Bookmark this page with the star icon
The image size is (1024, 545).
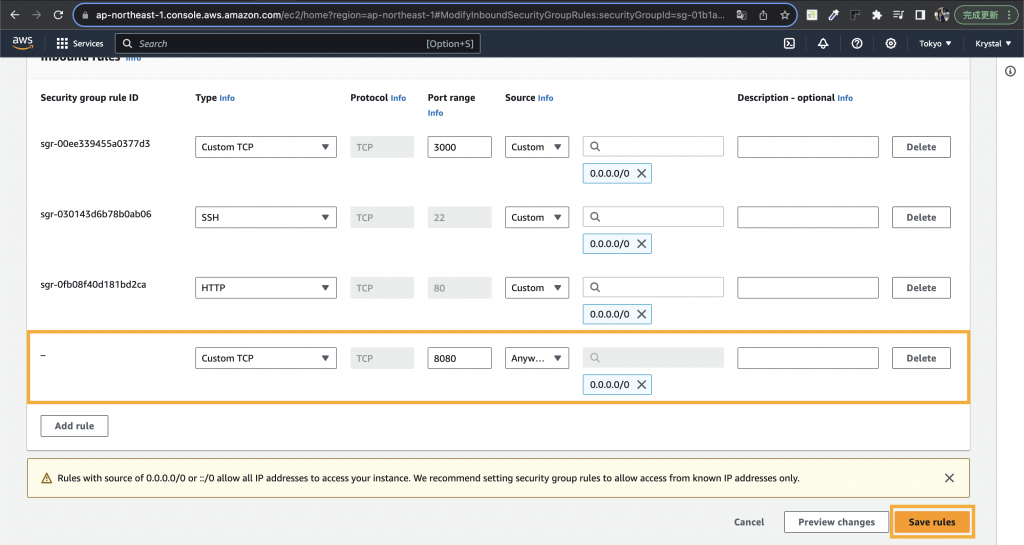click(x=784, y=15)
